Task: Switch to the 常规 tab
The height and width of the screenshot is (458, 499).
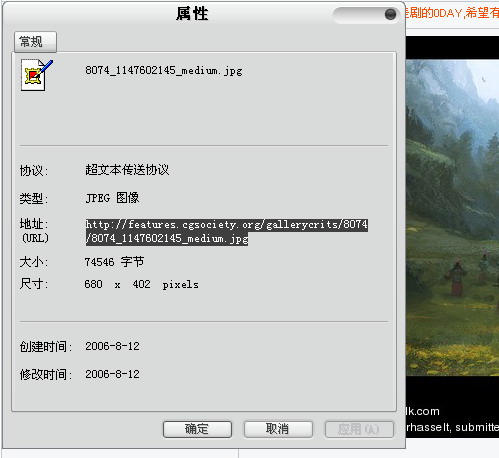Action: [35, 42]
